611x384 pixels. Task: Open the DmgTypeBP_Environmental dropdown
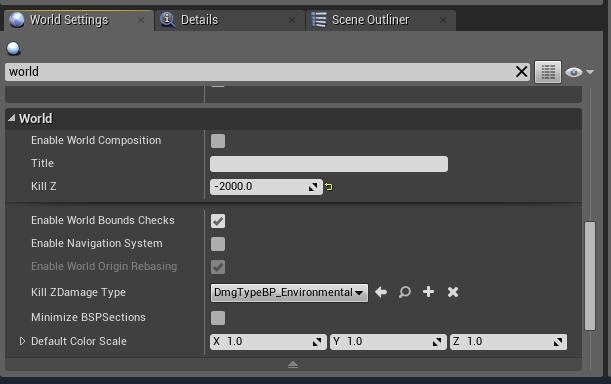(289, 292)
